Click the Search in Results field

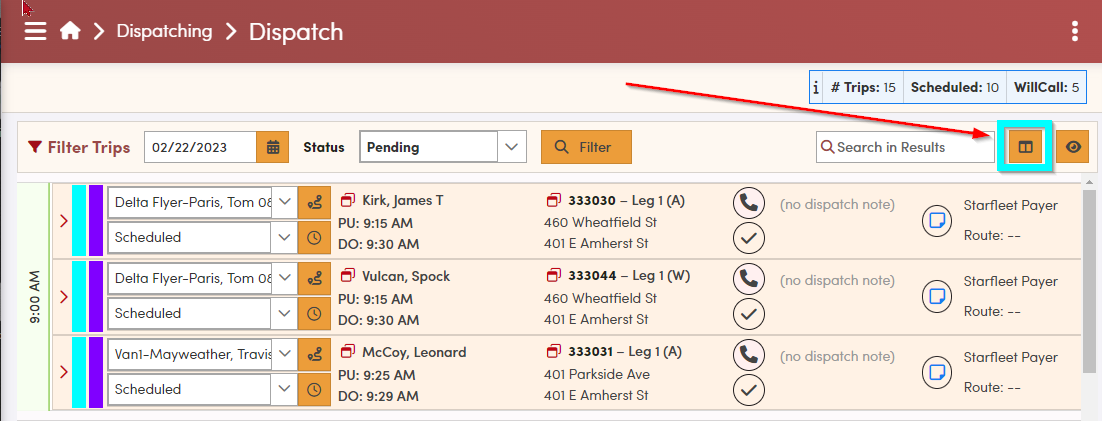[898, 147]
